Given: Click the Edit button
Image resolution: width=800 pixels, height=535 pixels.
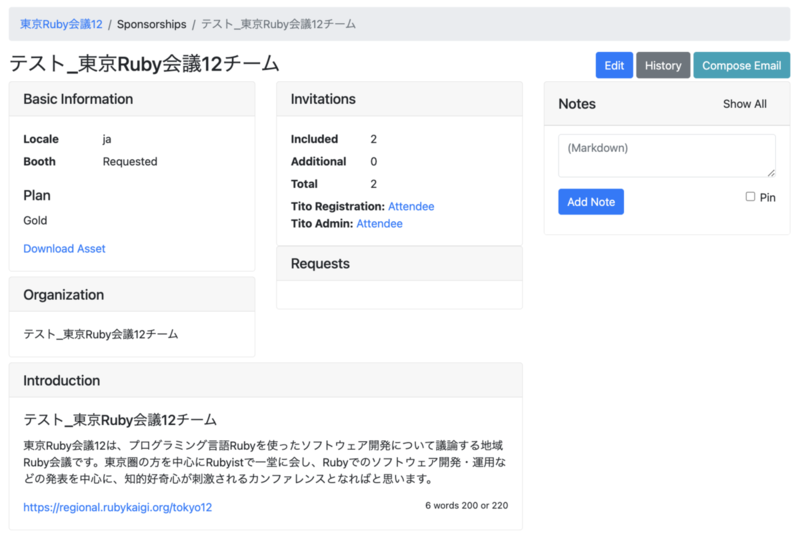Looking at the screenshot, I should coord(614,65).
